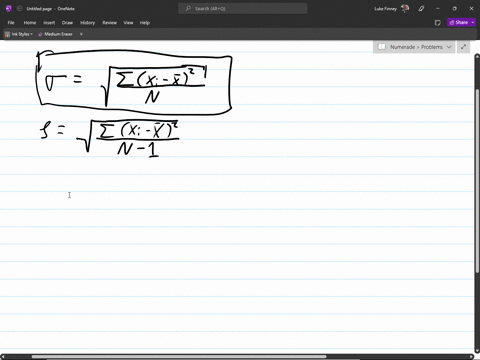Close the OneNote window
The image size is (480, 360).
[x=471, y=9]
